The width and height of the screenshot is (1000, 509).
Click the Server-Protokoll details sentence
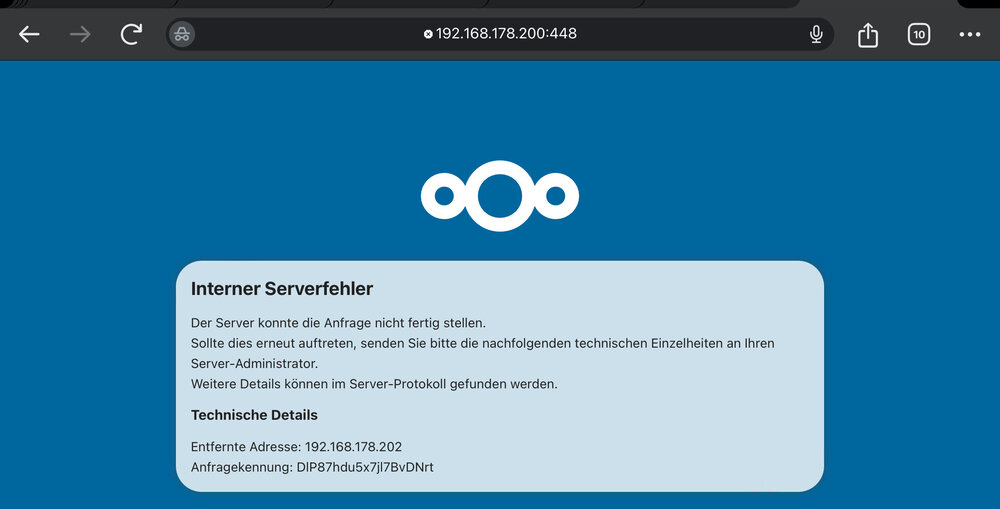point(374,384)
